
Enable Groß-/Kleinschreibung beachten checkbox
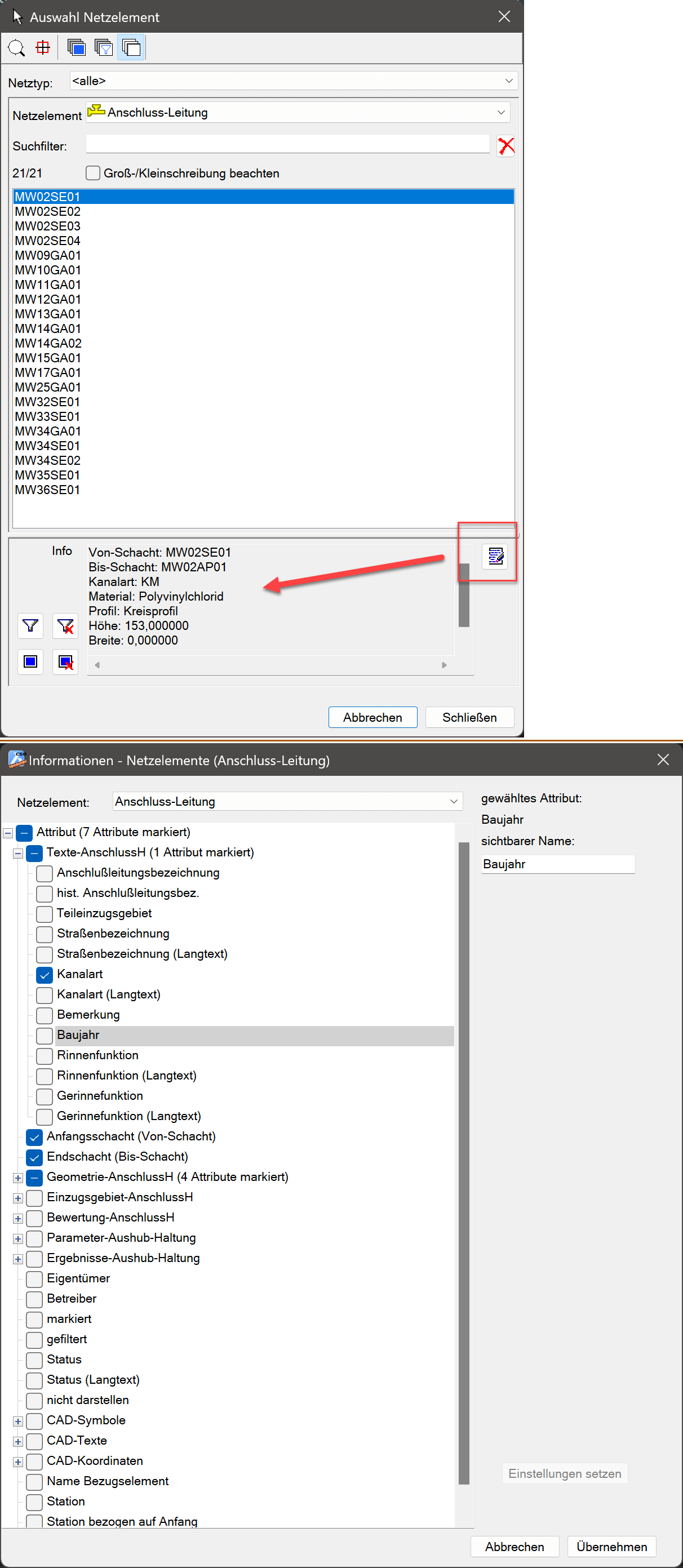(93, 174)
